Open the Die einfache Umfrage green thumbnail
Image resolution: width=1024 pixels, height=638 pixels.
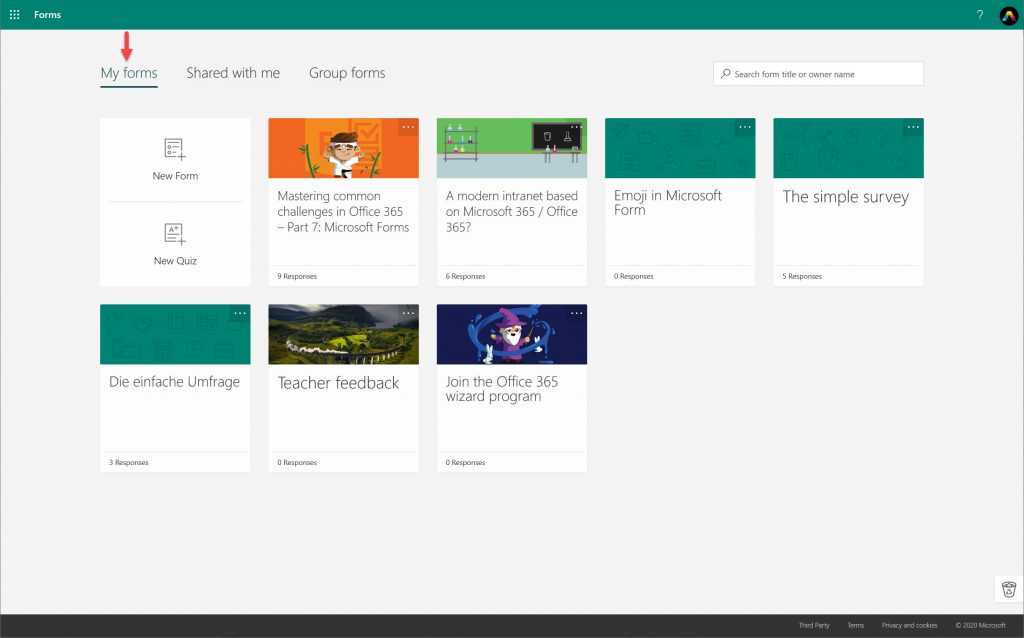point(175,334)
